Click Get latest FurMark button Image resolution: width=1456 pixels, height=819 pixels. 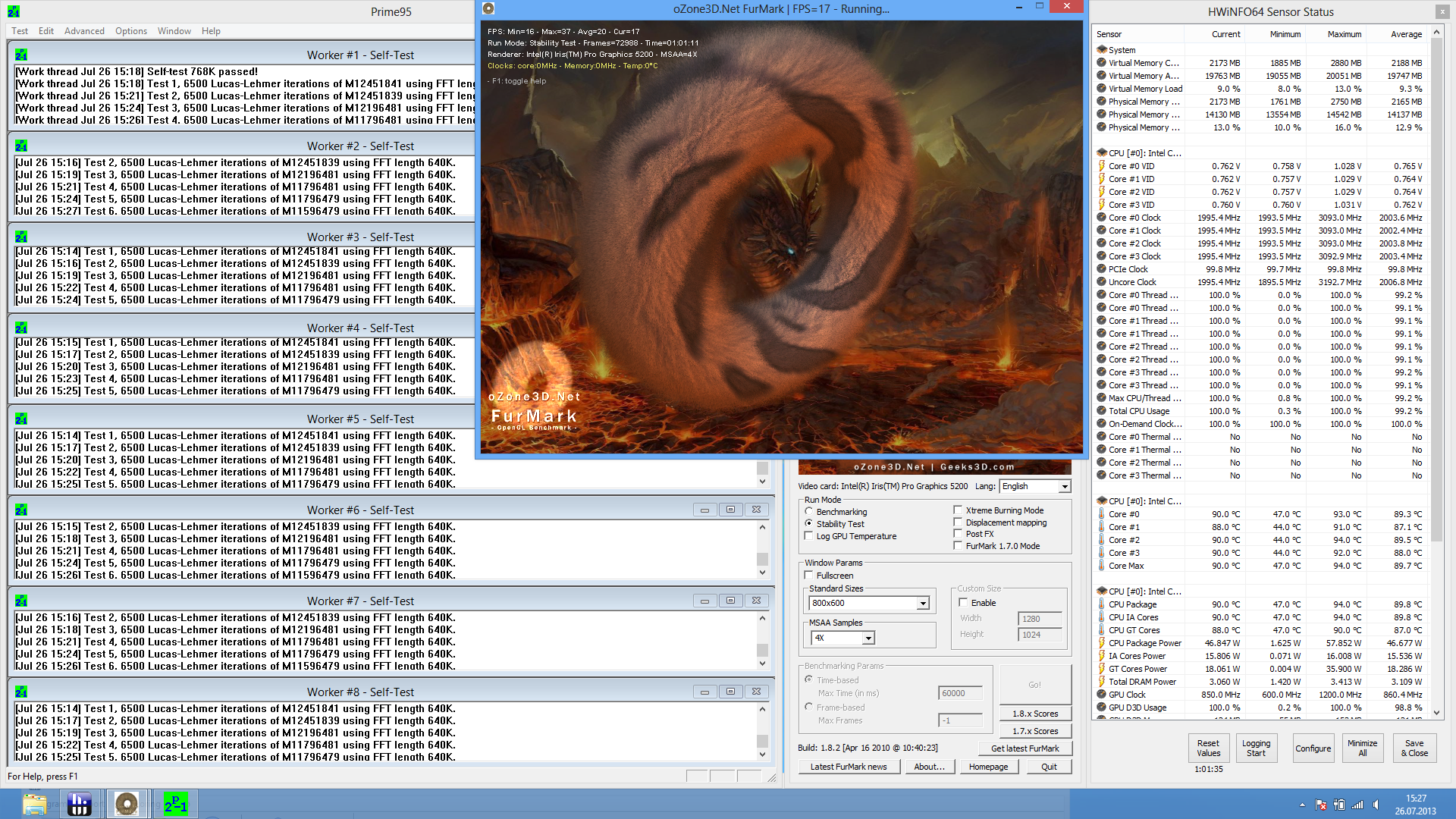click(x=1025, y=748)
